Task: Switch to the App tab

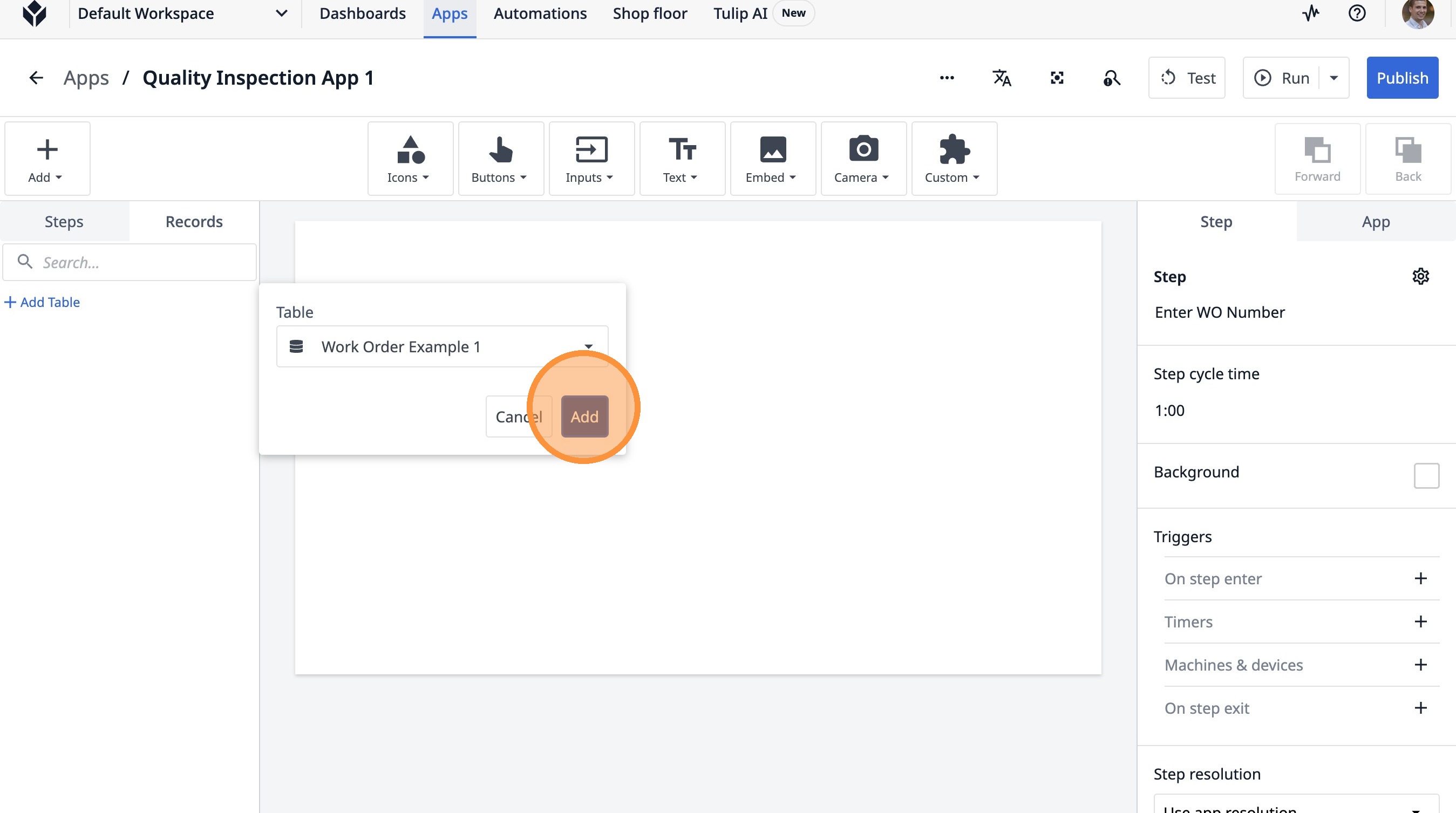Action: [x=1375, y=222]
